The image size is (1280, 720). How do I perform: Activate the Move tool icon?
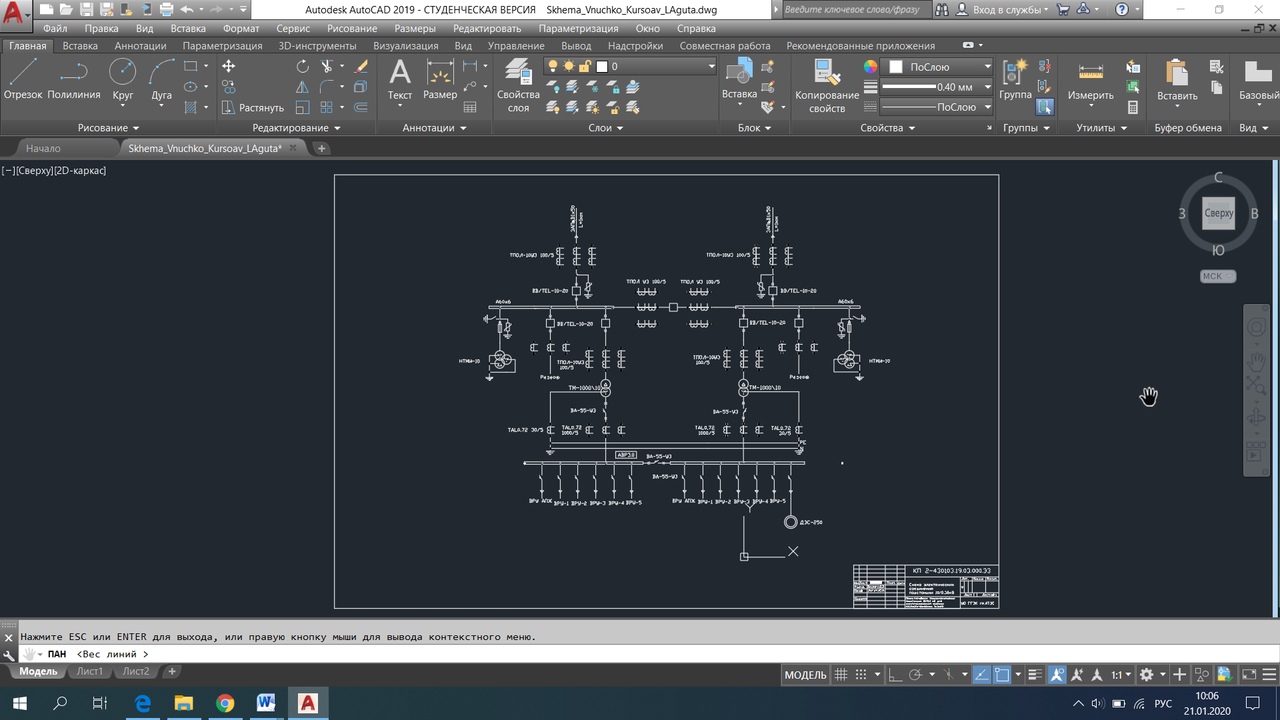pos(228,66)
